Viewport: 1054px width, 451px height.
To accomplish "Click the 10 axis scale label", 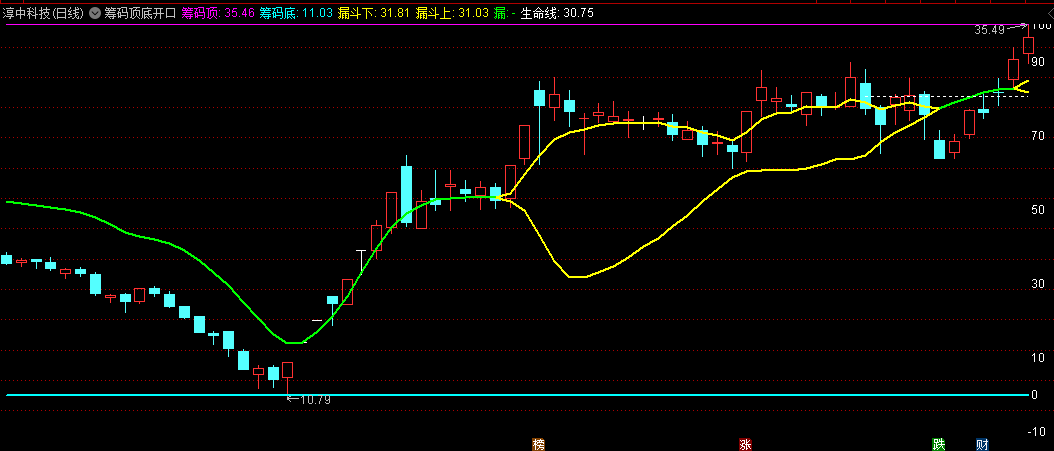I will point(1037,358).
